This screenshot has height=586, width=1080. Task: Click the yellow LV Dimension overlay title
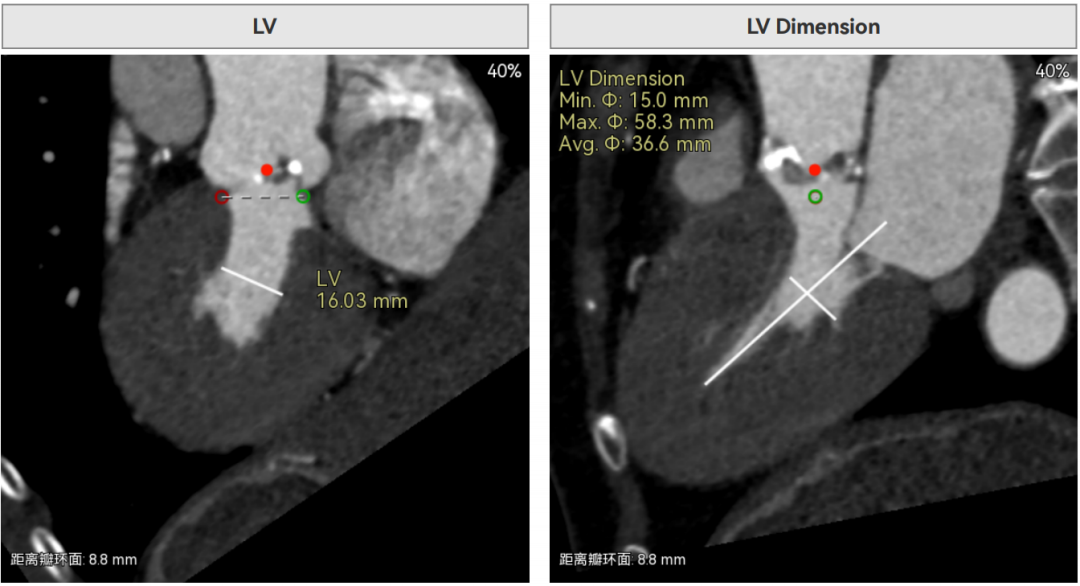pos(621,79)
